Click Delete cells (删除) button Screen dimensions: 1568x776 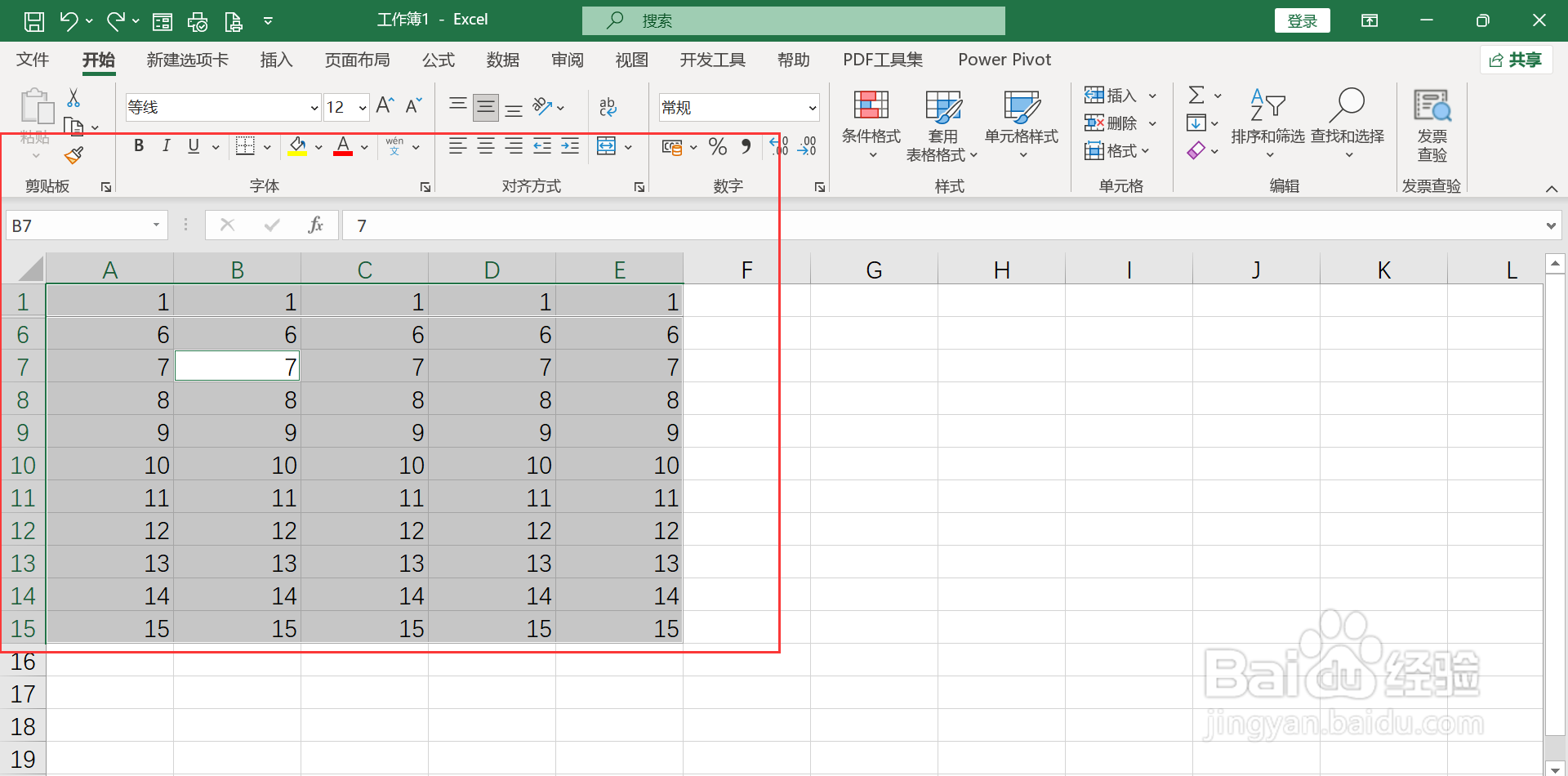[1111, 123]
